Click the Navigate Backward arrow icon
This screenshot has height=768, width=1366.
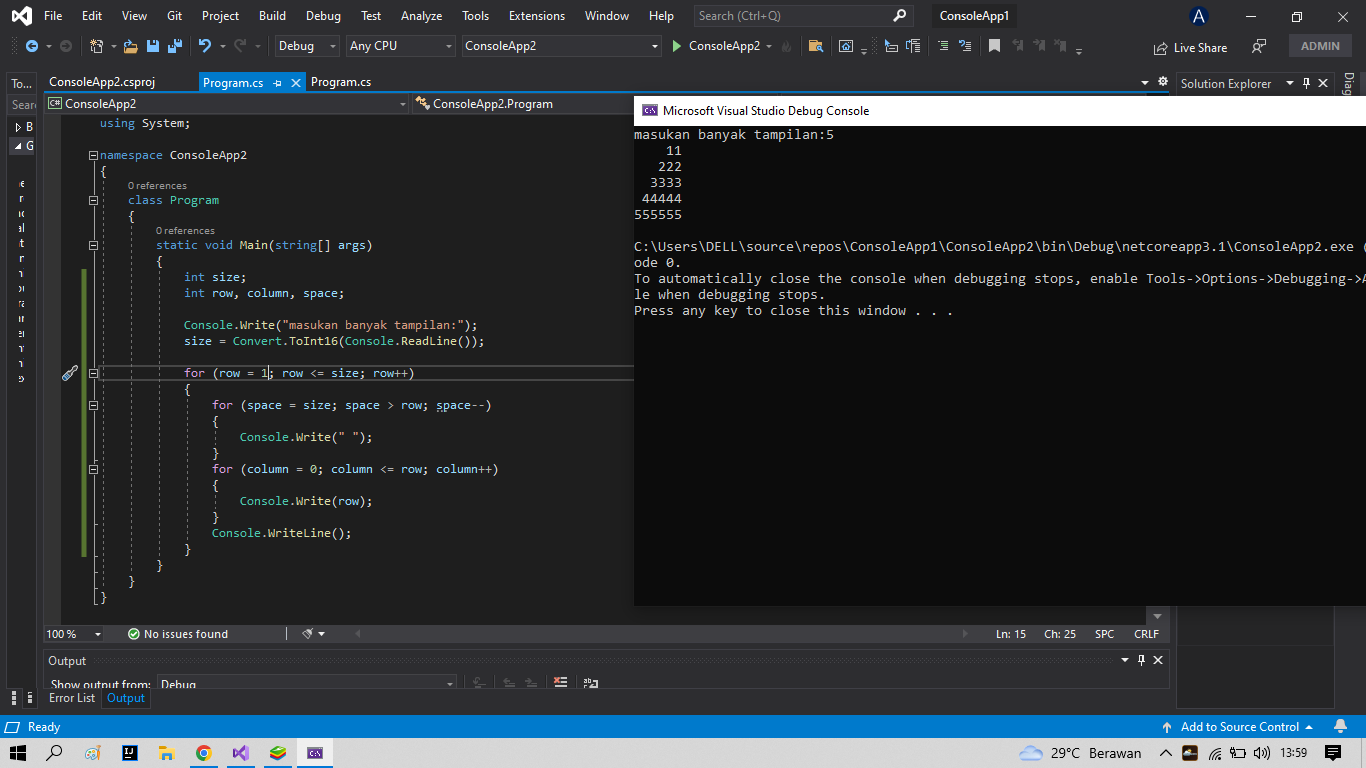click(30, 46)
